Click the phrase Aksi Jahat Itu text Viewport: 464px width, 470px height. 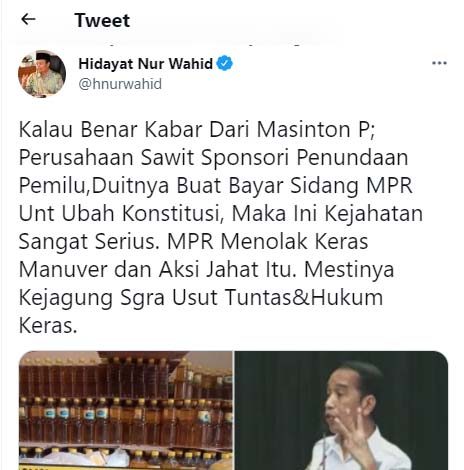coord(228,269)
